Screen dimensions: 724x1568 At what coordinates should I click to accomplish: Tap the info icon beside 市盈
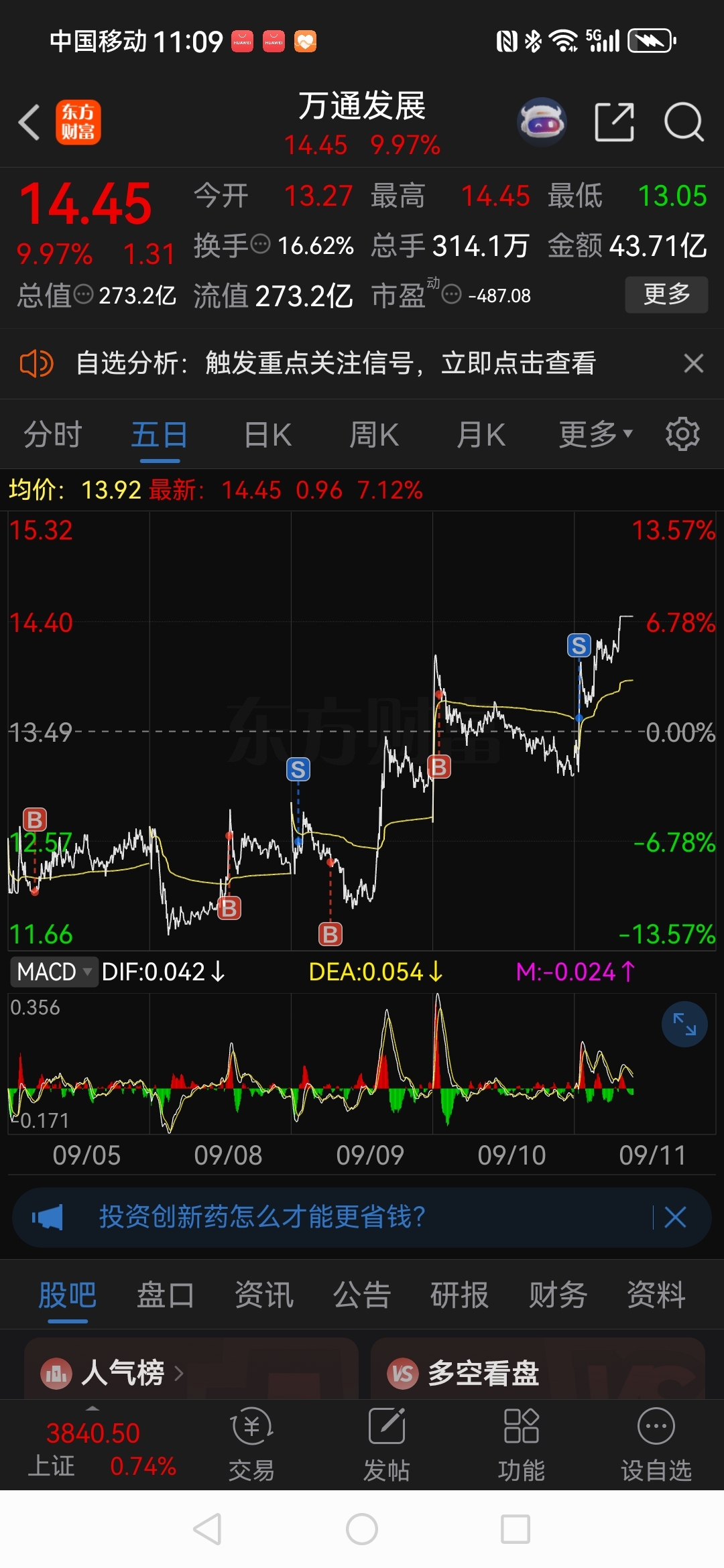(x=452, y=294)
